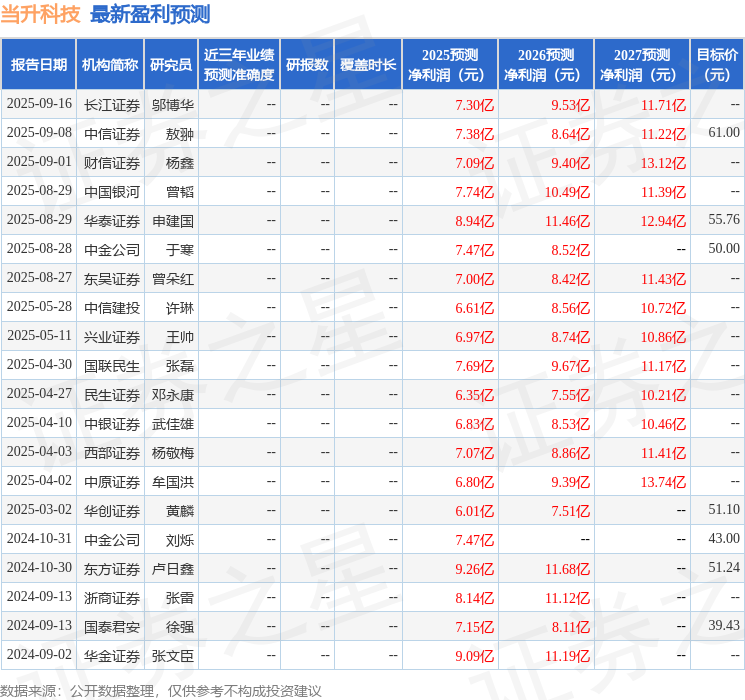The height and width of the screenshot is (700, 745).
Task: Click the 9.26亿 profit value
Action: coord(474,569)
